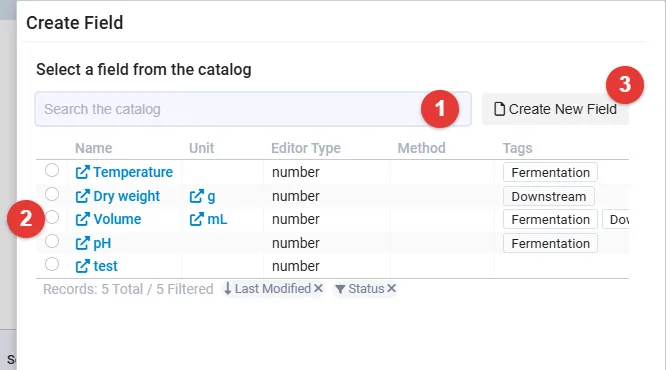Open the mL unit external link icon
The image size is (666, 370).
point(196,219)
